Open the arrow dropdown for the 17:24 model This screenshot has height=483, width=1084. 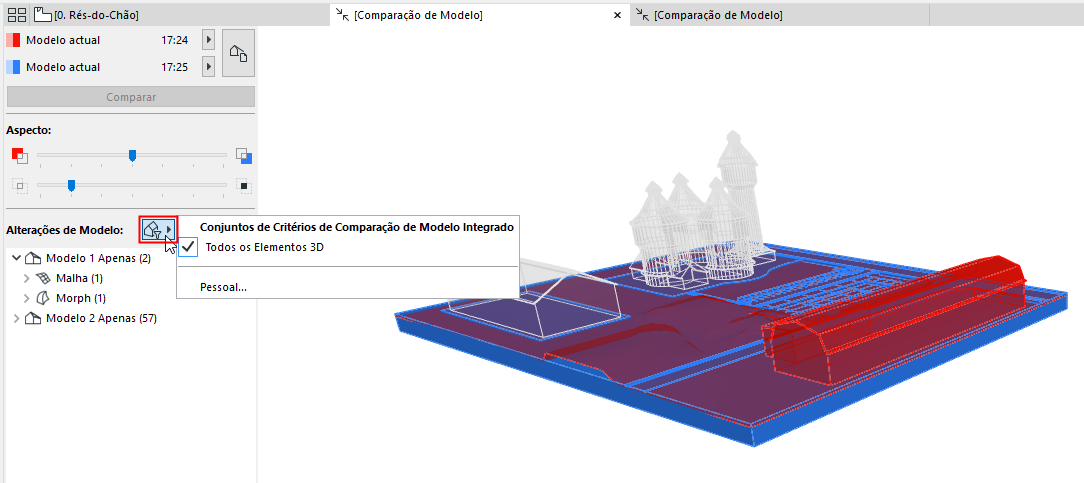point(208,40)
